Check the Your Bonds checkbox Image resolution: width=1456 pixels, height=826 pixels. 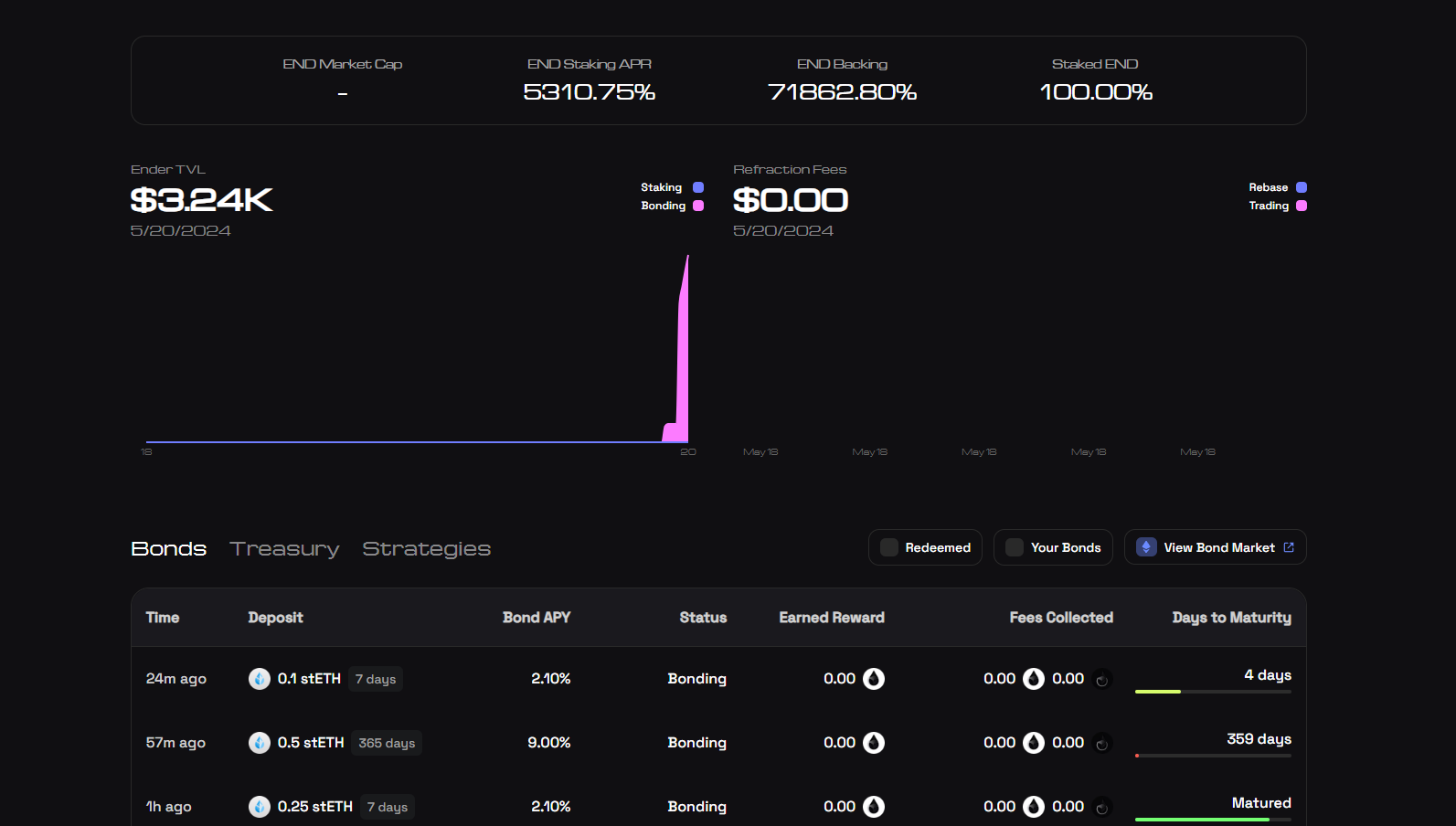(1015, 547)
